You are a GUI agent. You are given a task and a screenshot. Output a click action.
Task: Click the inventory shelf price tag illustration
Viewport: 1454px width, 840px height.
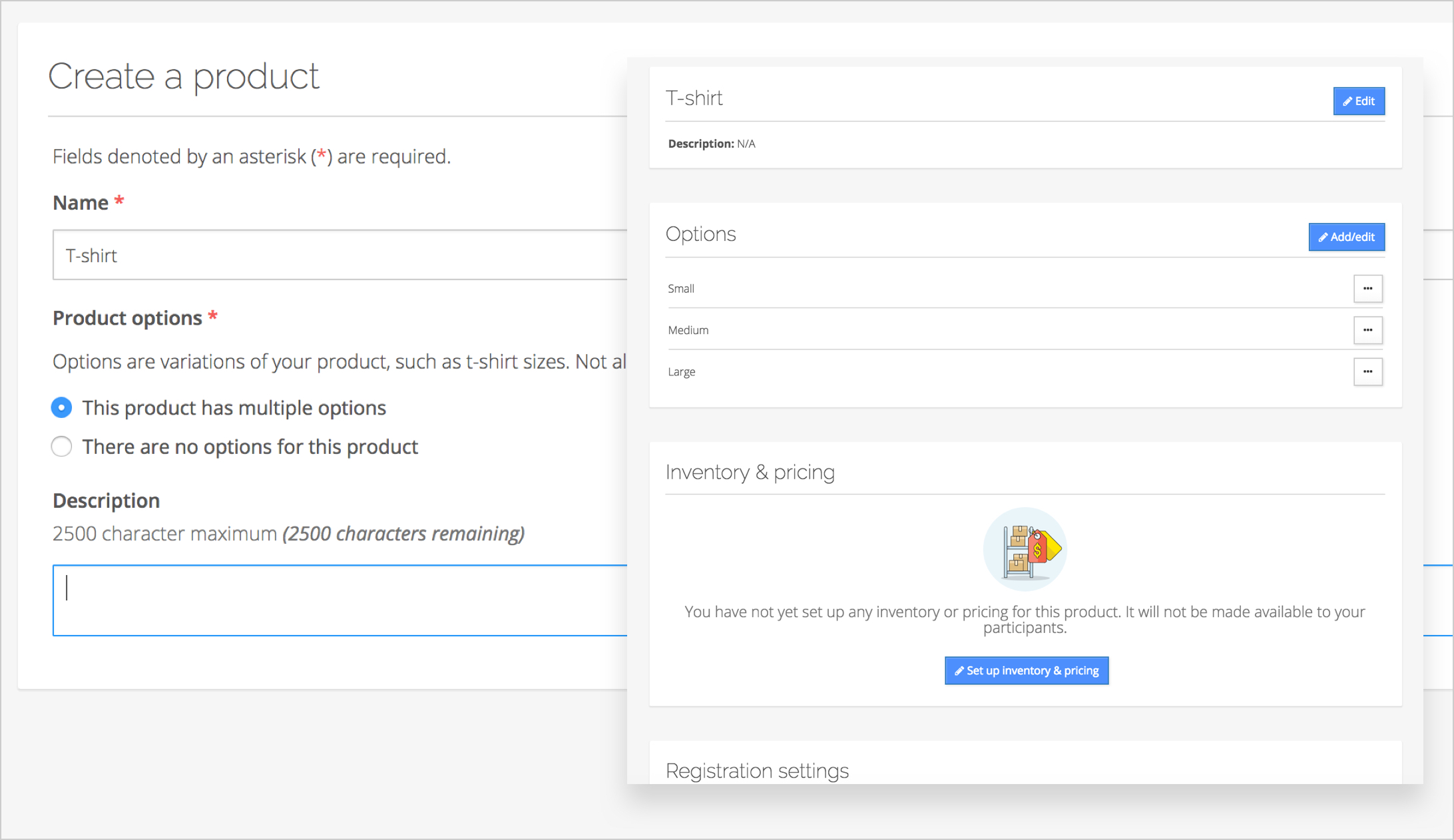point(1025,549)
